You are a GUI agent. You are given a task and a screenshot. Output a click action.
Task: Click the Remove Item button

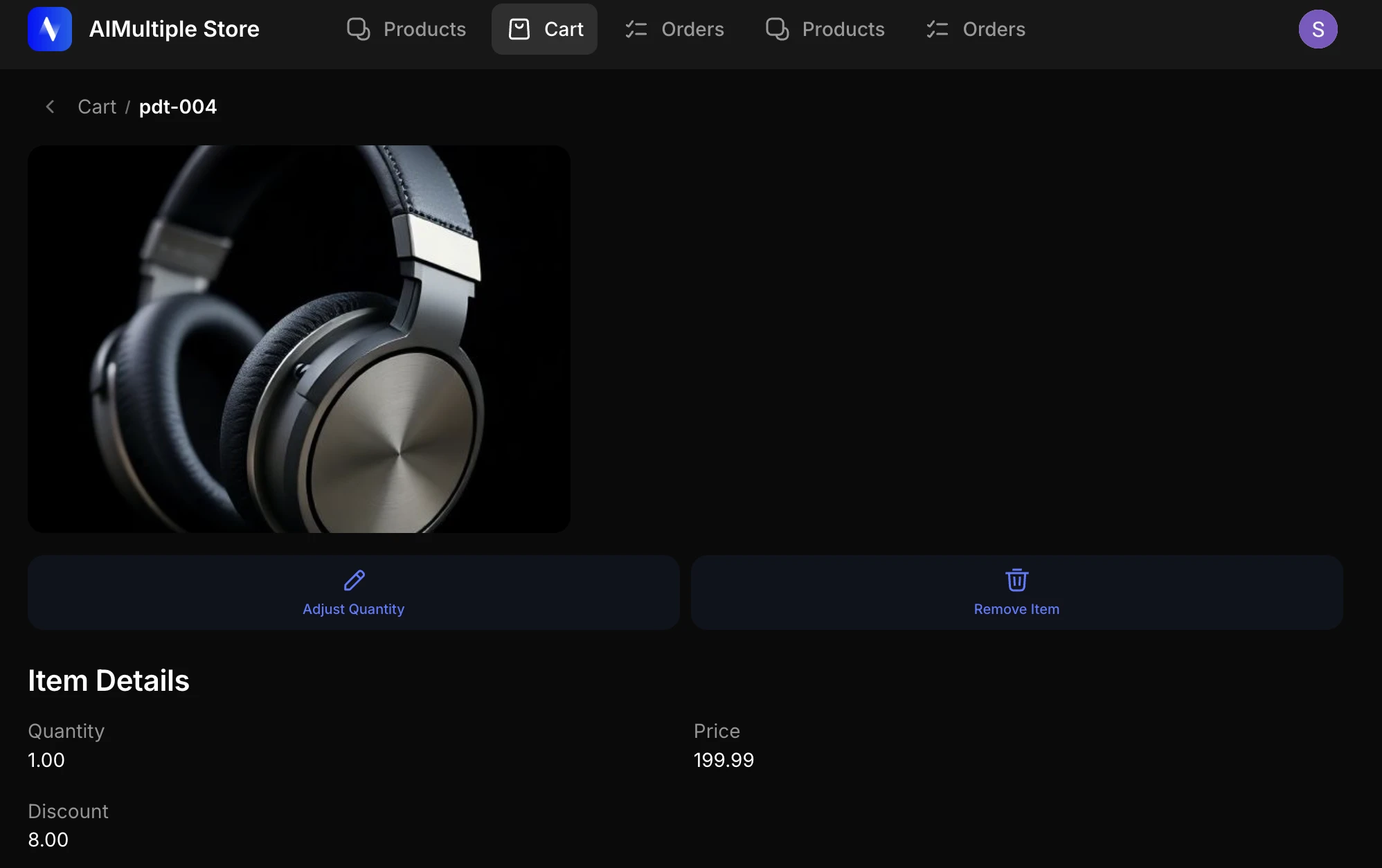pyautogui.click(x=1017, y=593)
